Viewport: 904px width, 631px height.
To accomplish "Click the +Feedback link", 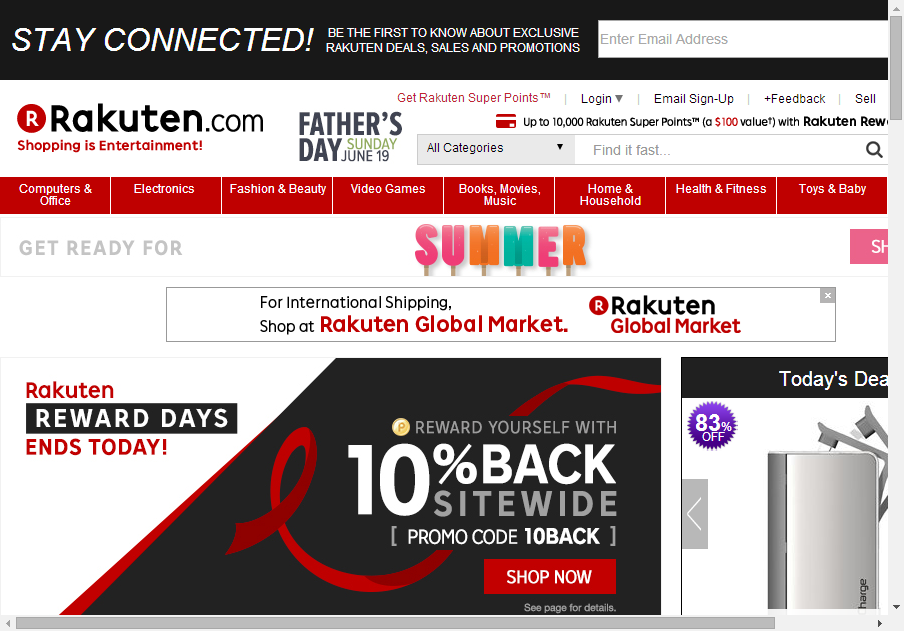I will pyautogui.click(x=794, y=99).
